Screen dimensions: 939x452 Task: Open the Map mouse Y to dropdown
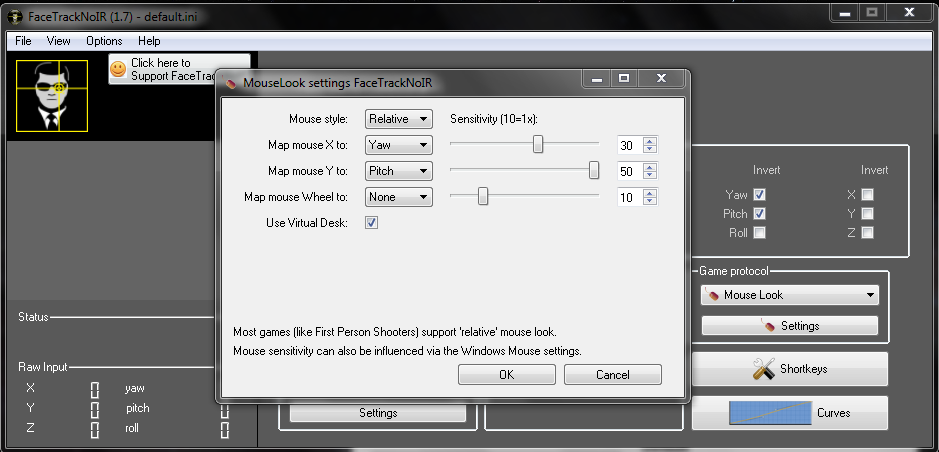(x=399, y=171)
